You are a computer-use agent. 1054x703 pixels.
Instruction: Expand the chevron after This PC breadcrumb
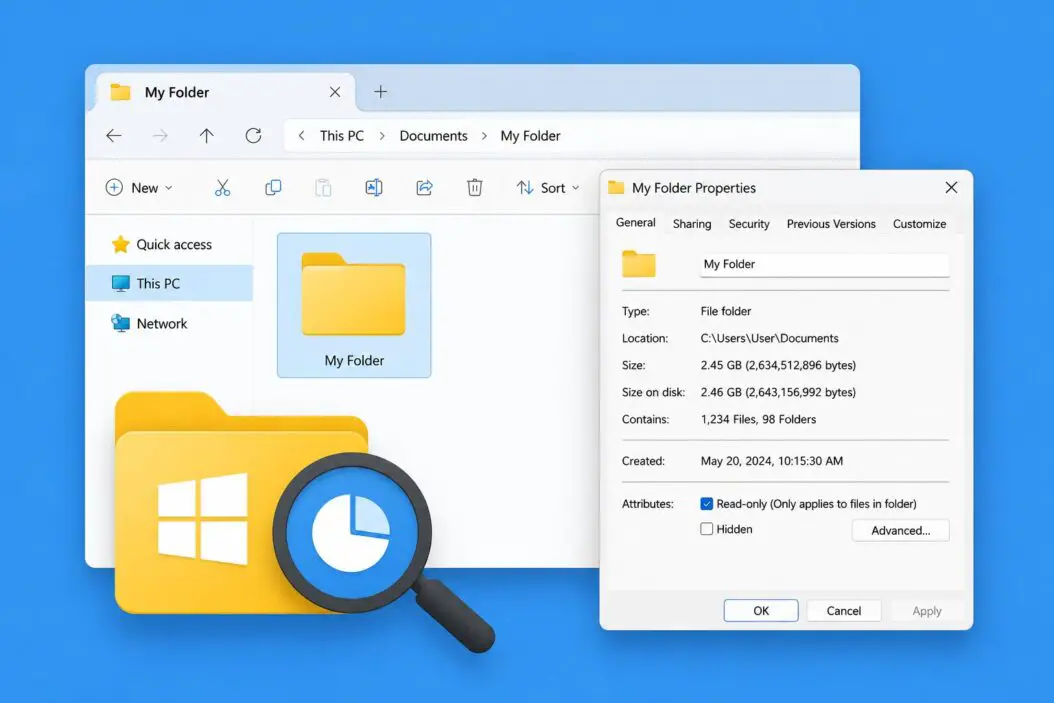coord(382,136)
